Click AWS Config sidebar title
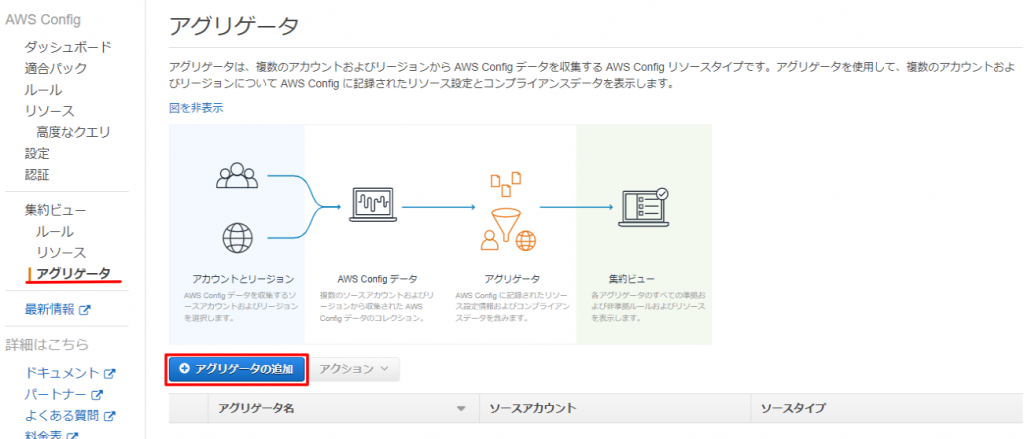The image size is (1024, 439). pyautogui.click(x=43, y=20)
